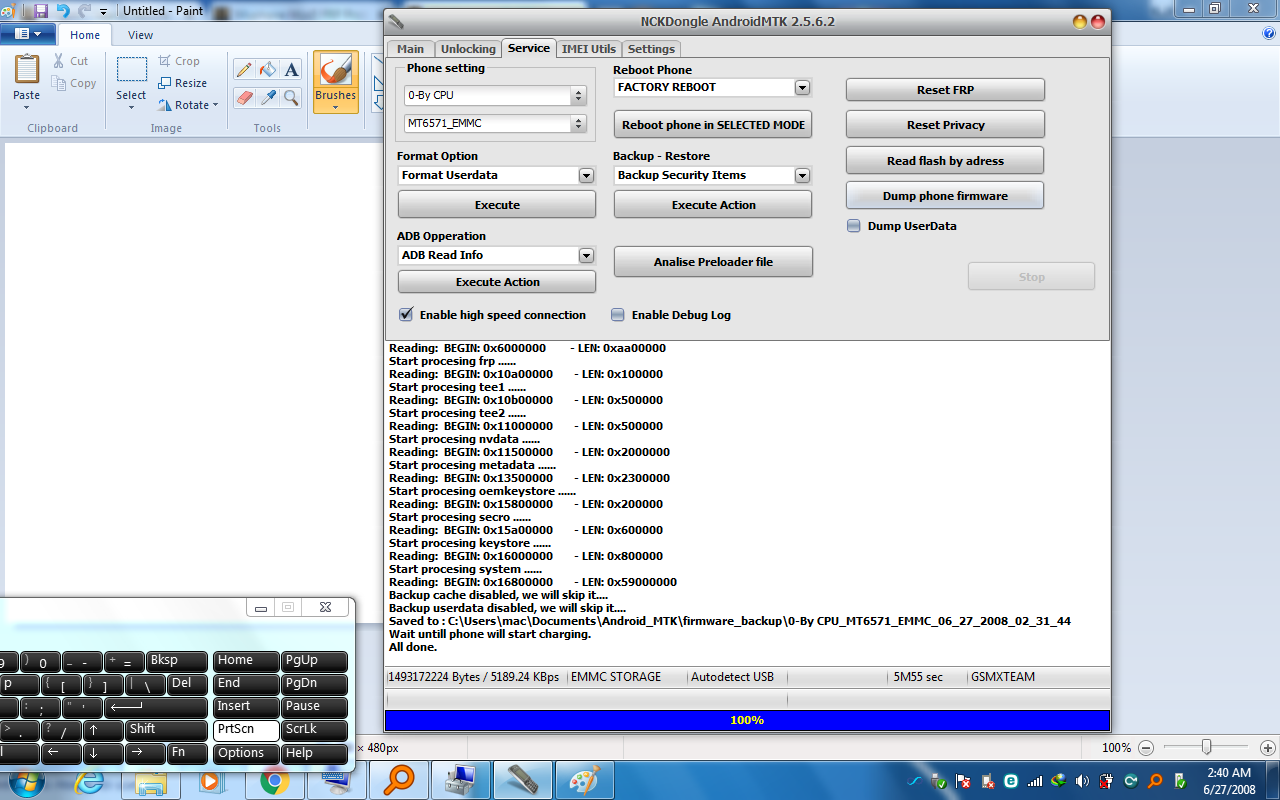This screenshot has width=1280, height=800.
Task: Click the Analise Preloader file button
Action: [713, 262]
